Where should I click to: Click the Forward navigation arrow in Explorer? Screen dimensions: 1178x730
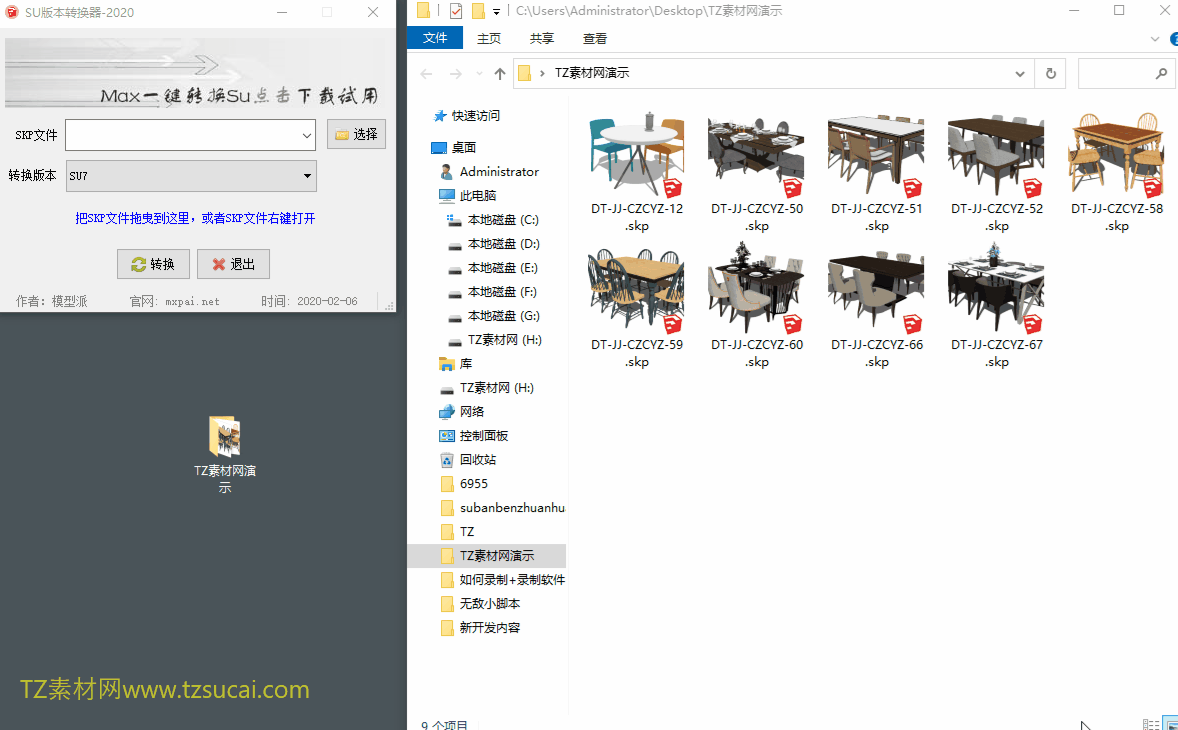455,74
